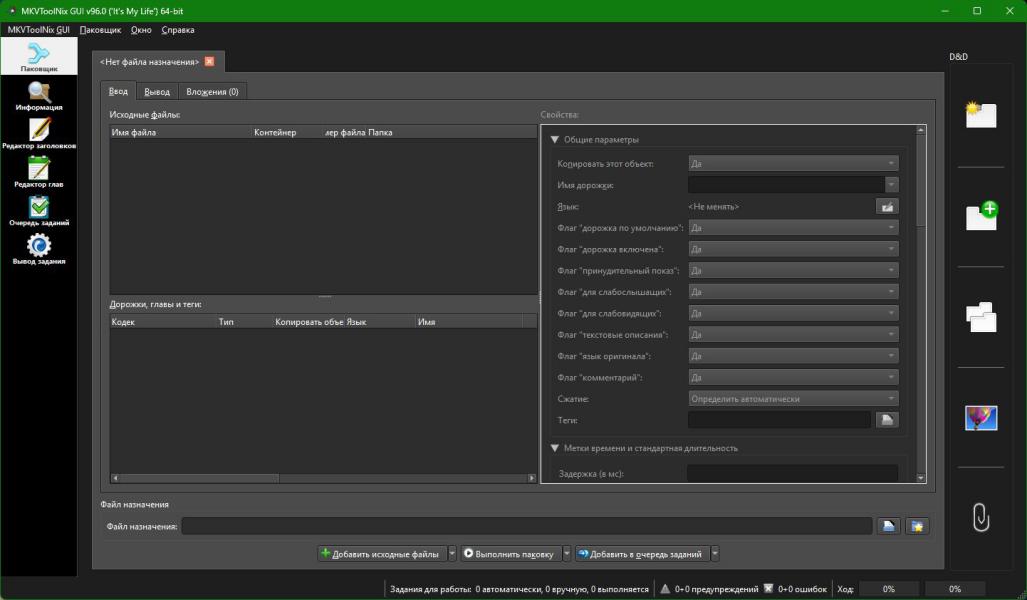Click the Файл назначения input field

526,526
